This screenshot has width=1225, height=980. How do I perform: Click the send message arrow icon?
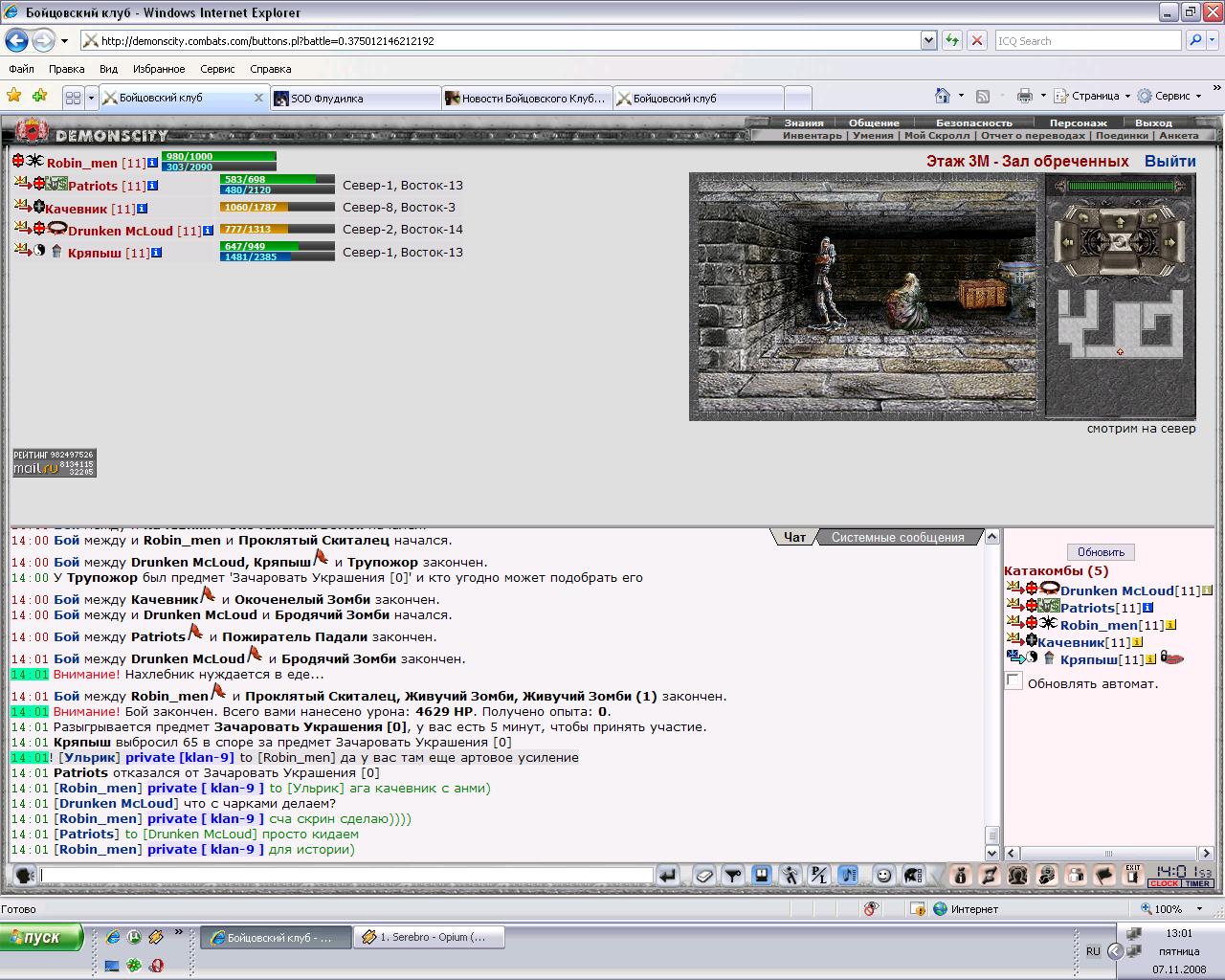pos(668,875)
